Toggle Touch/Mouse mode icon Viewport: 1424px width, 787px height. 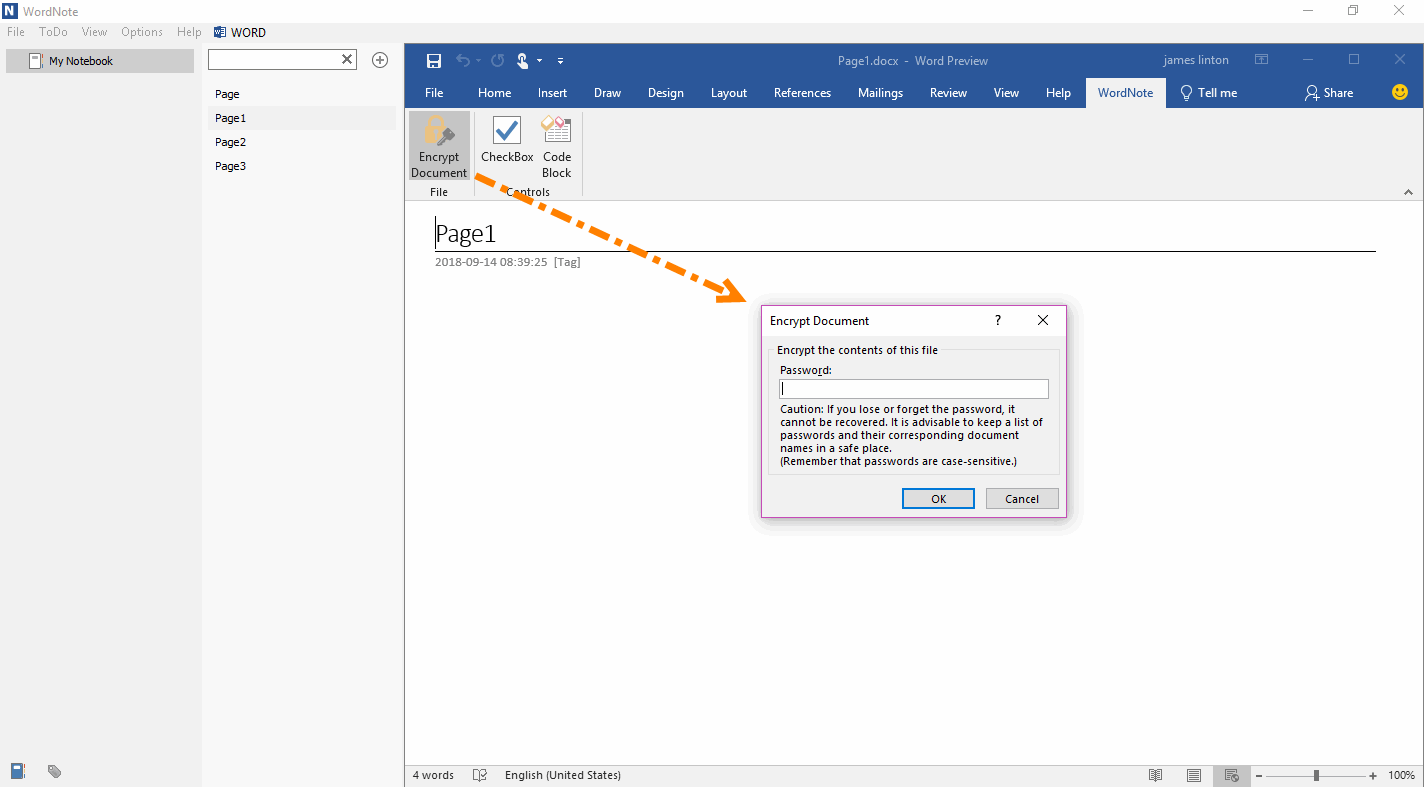522,61
